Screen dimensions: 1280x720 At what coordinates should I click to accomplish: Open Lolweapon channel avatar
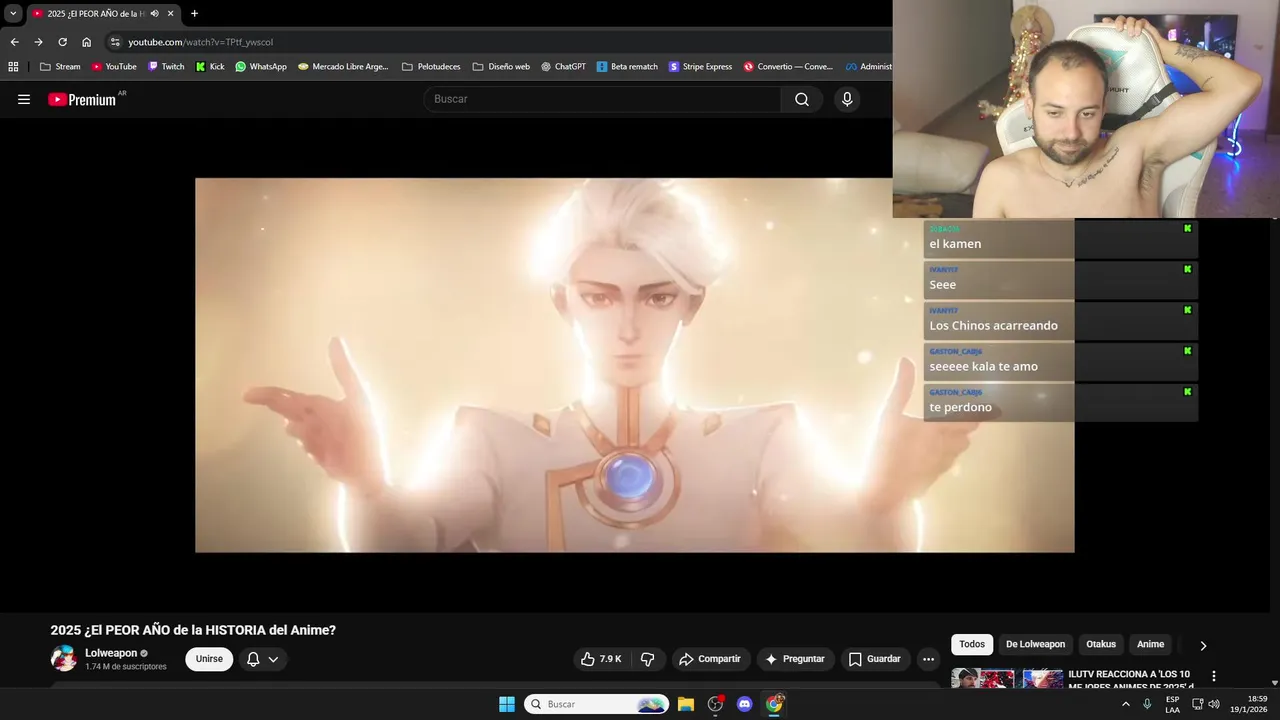64,658
